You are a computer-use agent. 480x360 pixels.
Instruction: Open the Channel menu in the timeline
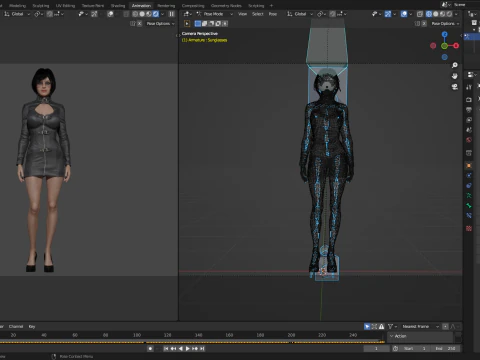tap(16, 326)
